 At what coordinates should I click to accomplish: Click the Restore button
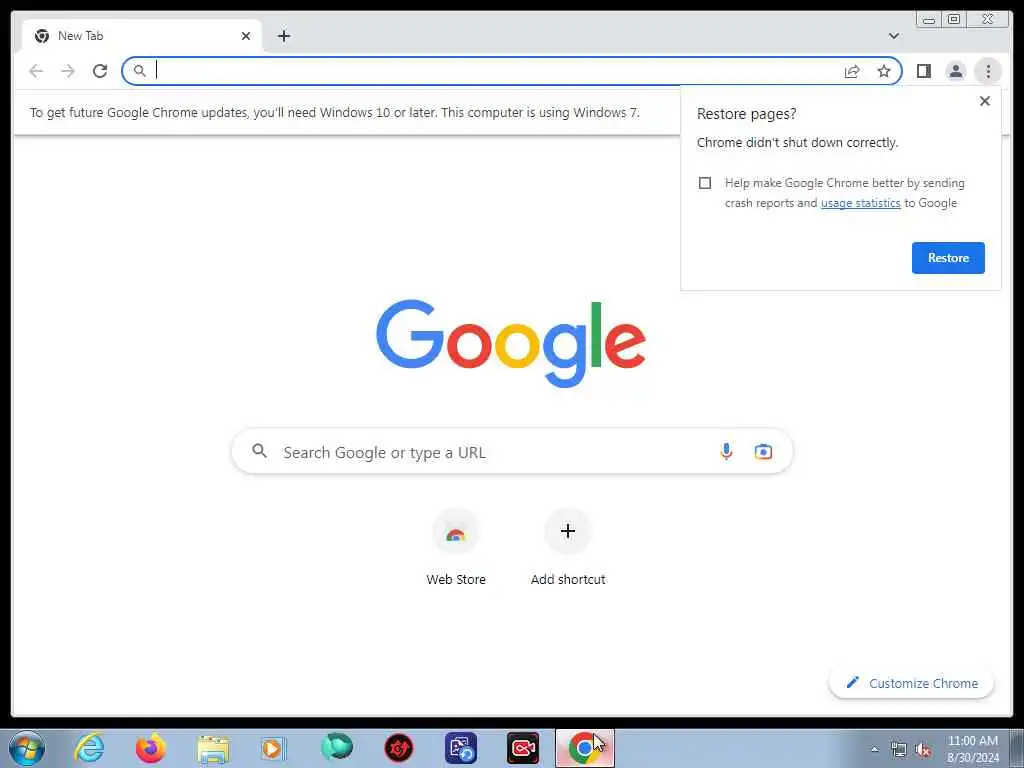tap(948, 257)
